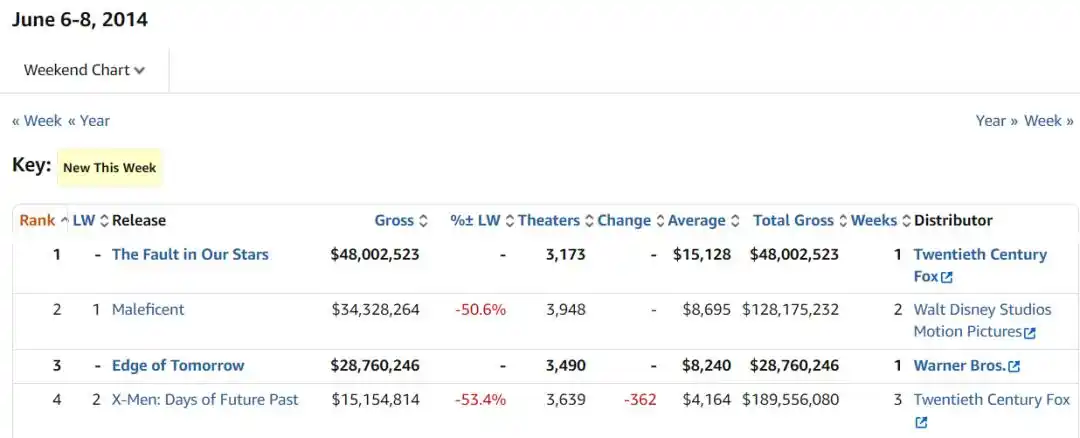1080x438 pixels.
Task: Open Edge of Tomorrow release link
Action: pos(178,366)
